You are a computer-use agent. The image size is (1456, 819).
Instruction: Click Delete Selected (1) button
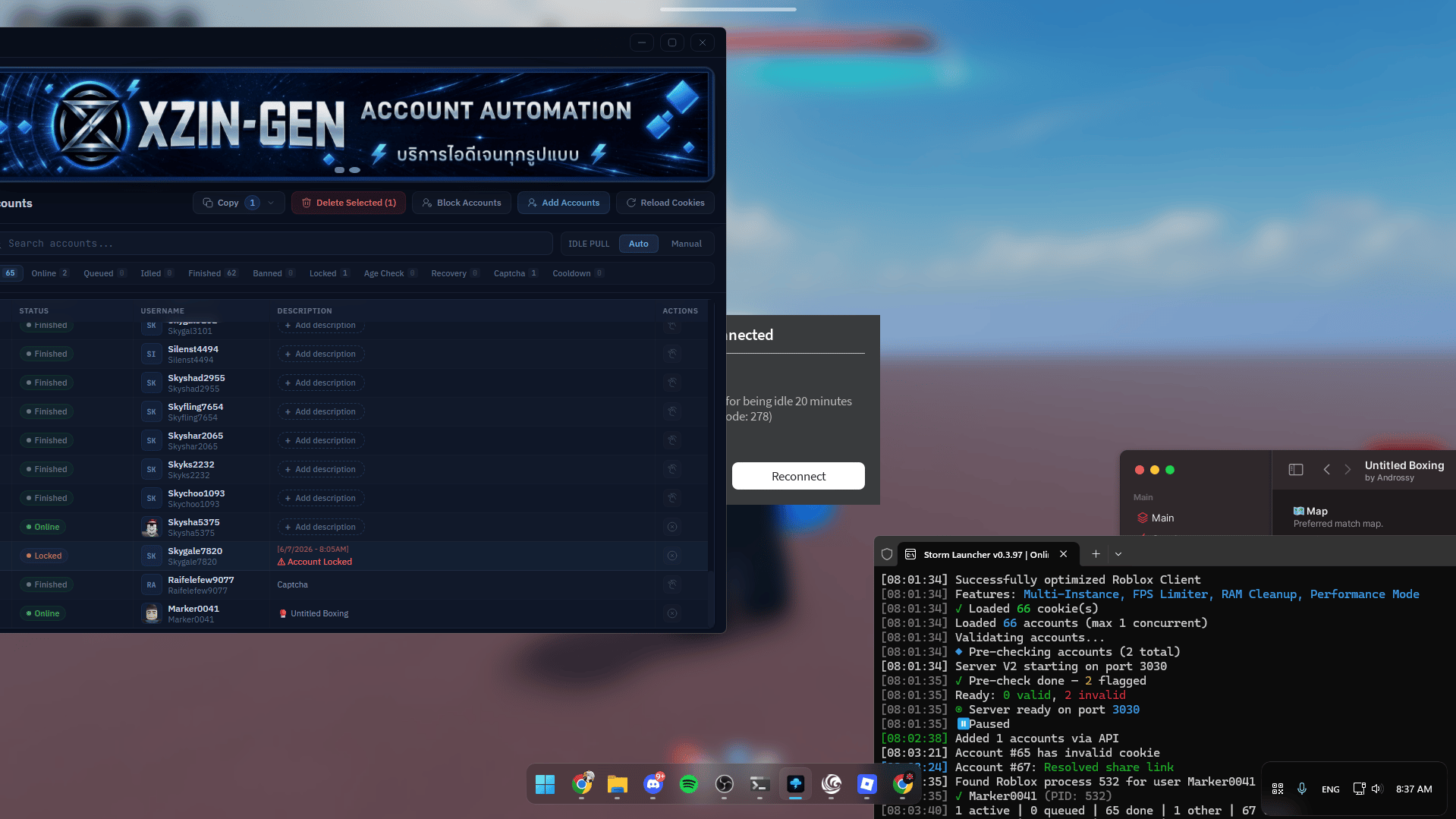pos(349,203)
